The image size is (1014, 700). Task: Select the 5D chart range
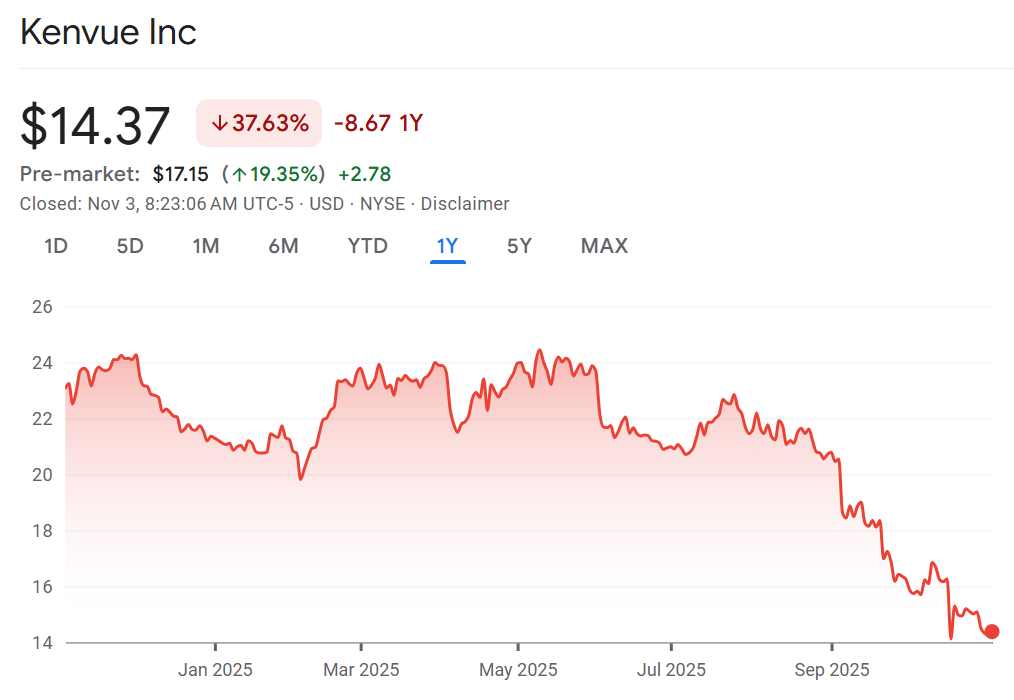[130, 246]
